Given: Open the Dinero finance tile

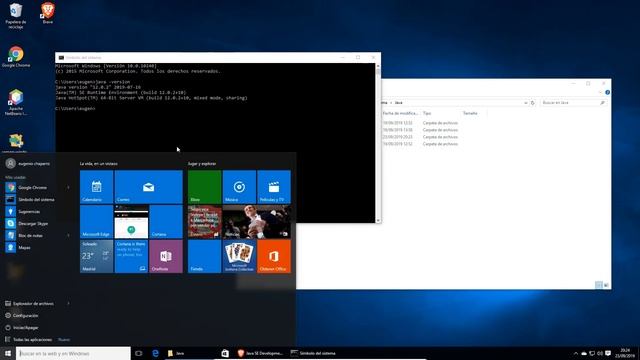Looking at the screenshot, I should point(204,222).
